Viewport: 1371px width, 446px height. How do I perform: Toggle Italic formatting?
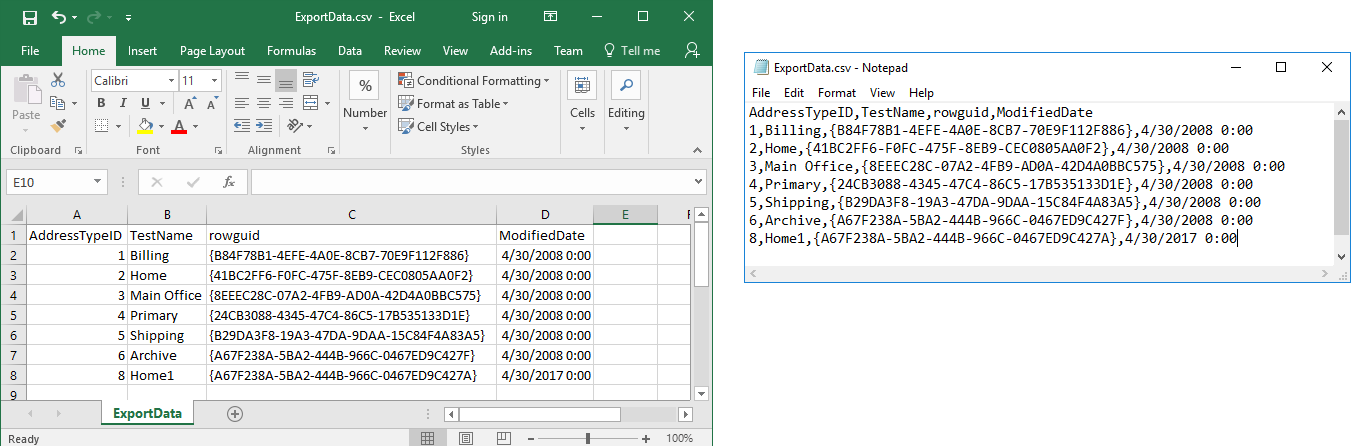click(x=122, y=103)
